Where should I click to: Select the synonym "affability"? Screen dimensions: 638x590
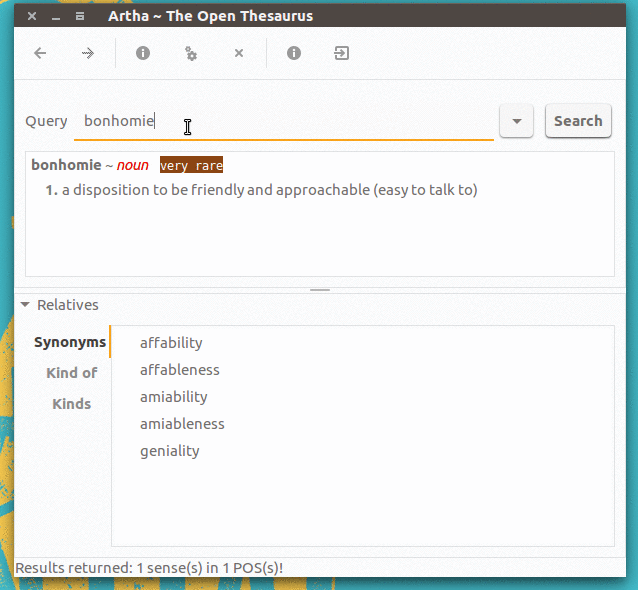(171, 343)
